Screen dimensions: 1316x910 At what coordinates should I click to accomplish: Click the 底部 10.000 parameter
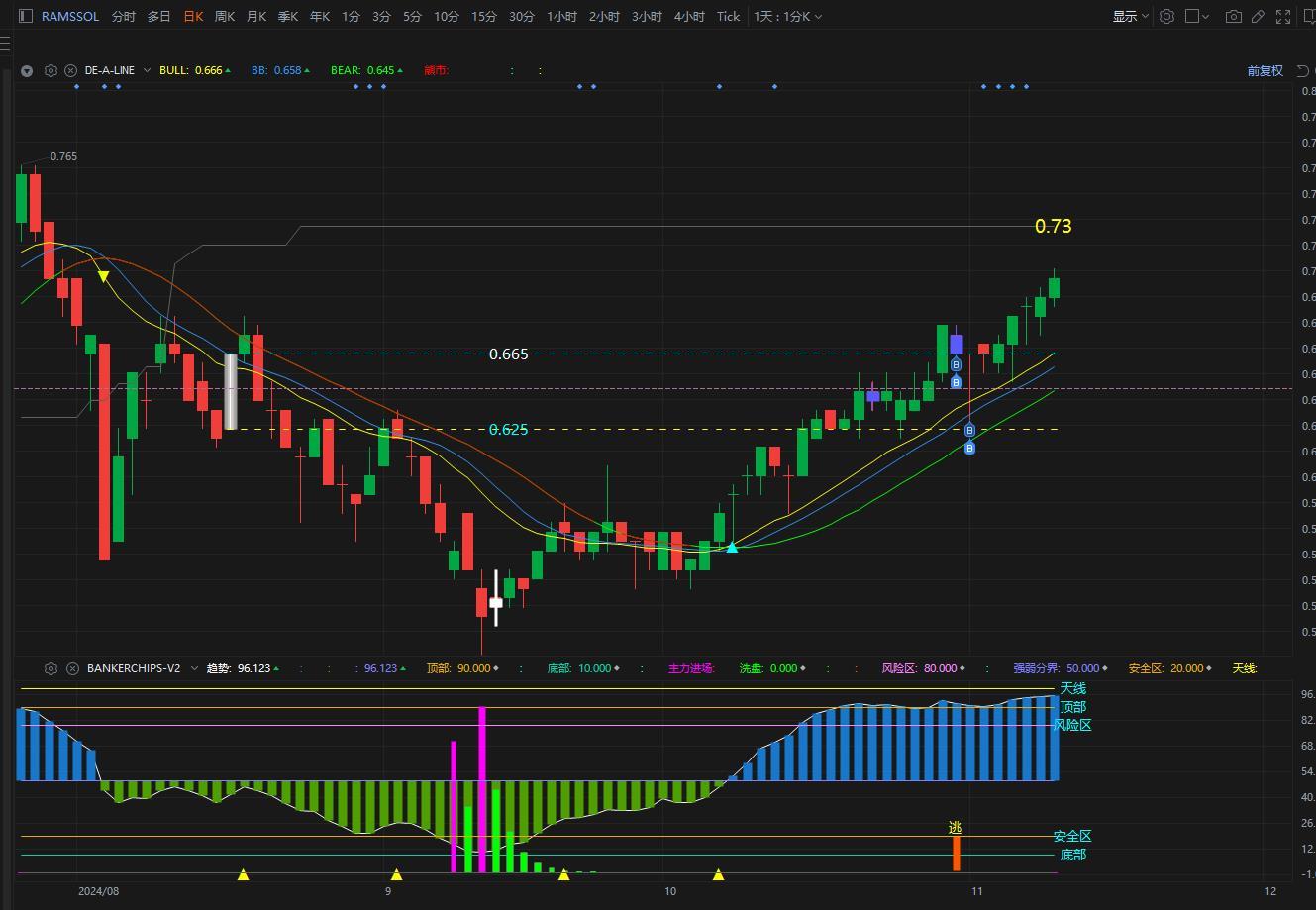583,668
